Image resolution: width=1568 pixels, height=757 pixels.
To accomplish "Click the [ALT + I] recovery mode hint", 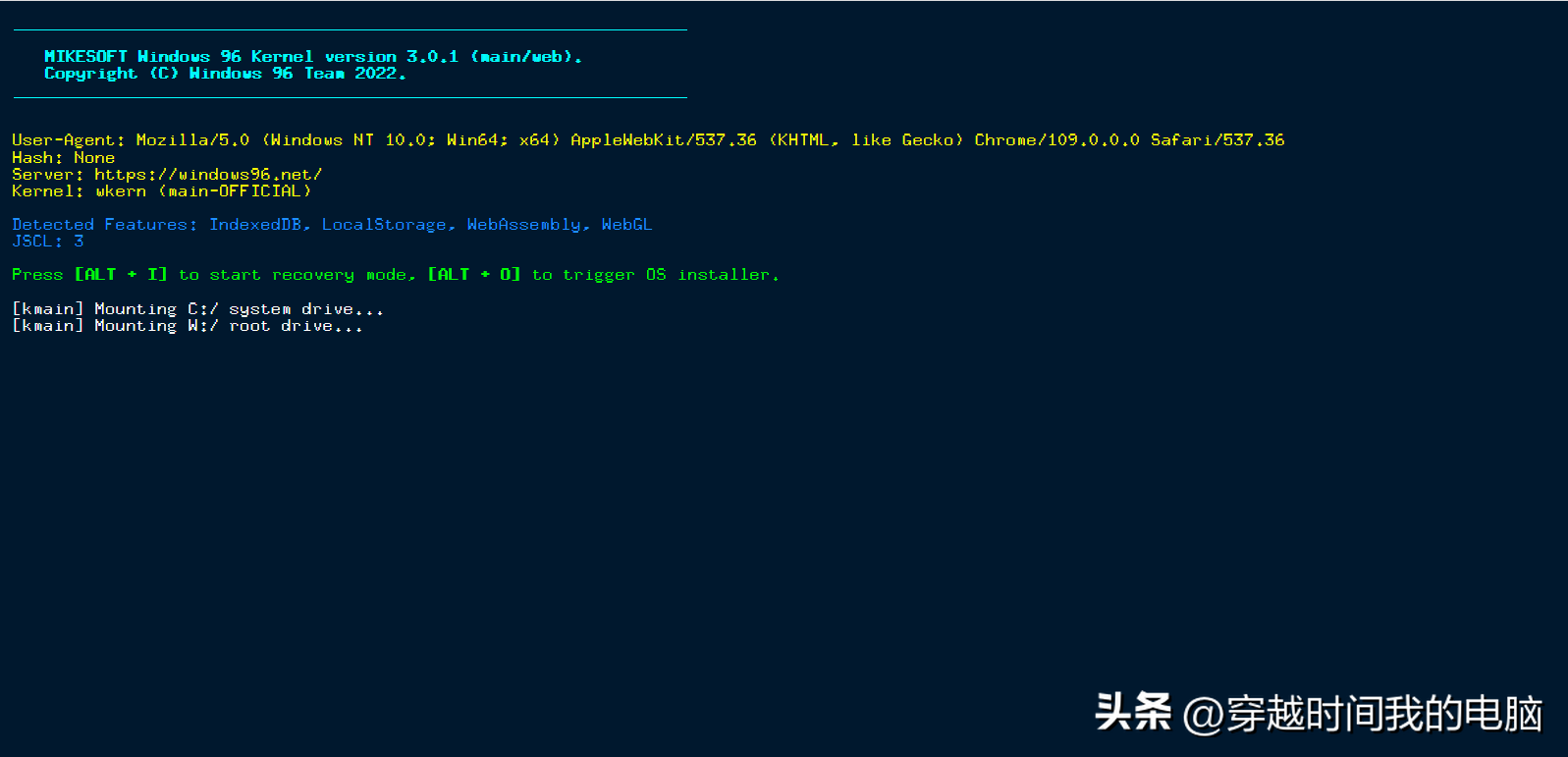I will click(x=122, y=275).
